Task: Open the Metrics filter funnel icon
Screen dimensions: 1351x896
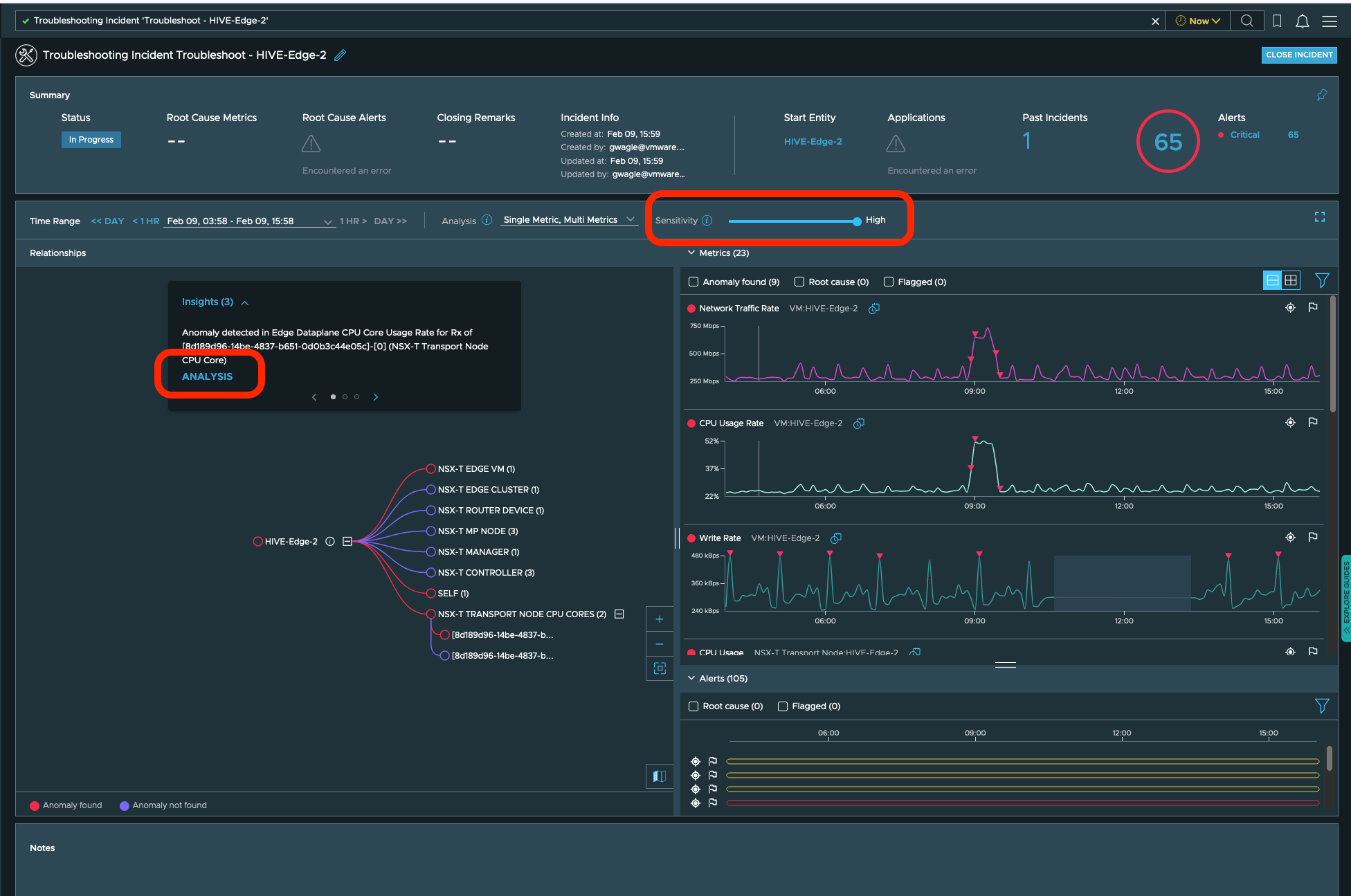Action: tap(1322, 280)
